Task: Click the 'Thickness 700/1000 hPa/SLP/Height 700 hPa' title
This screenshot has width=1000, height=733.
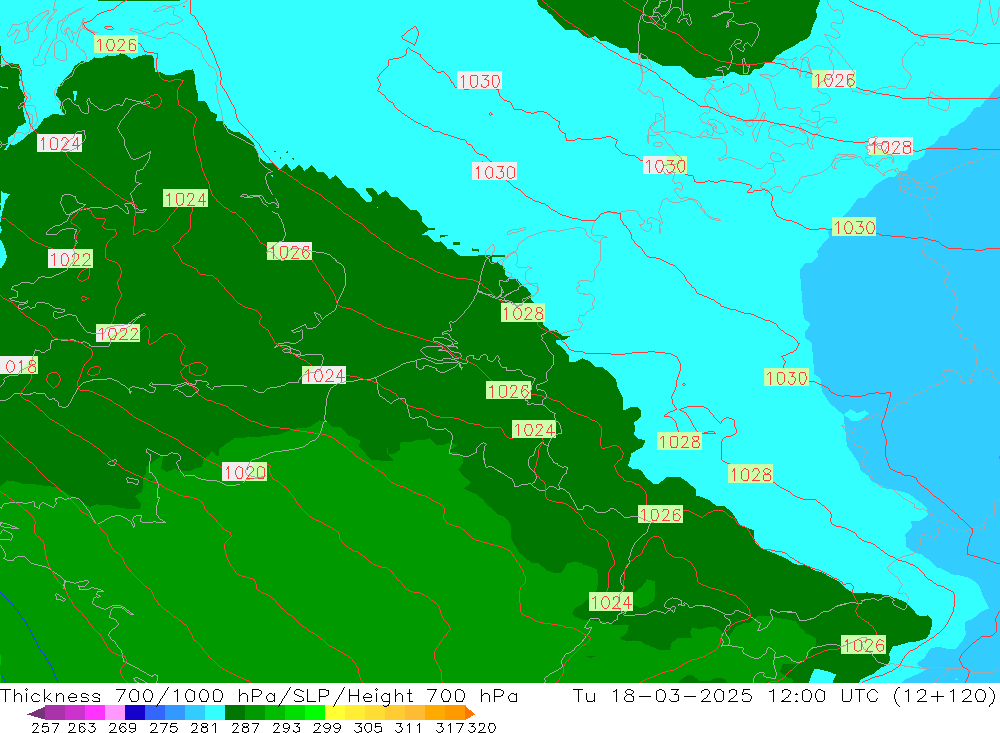Action: click(x=259, y=695)
